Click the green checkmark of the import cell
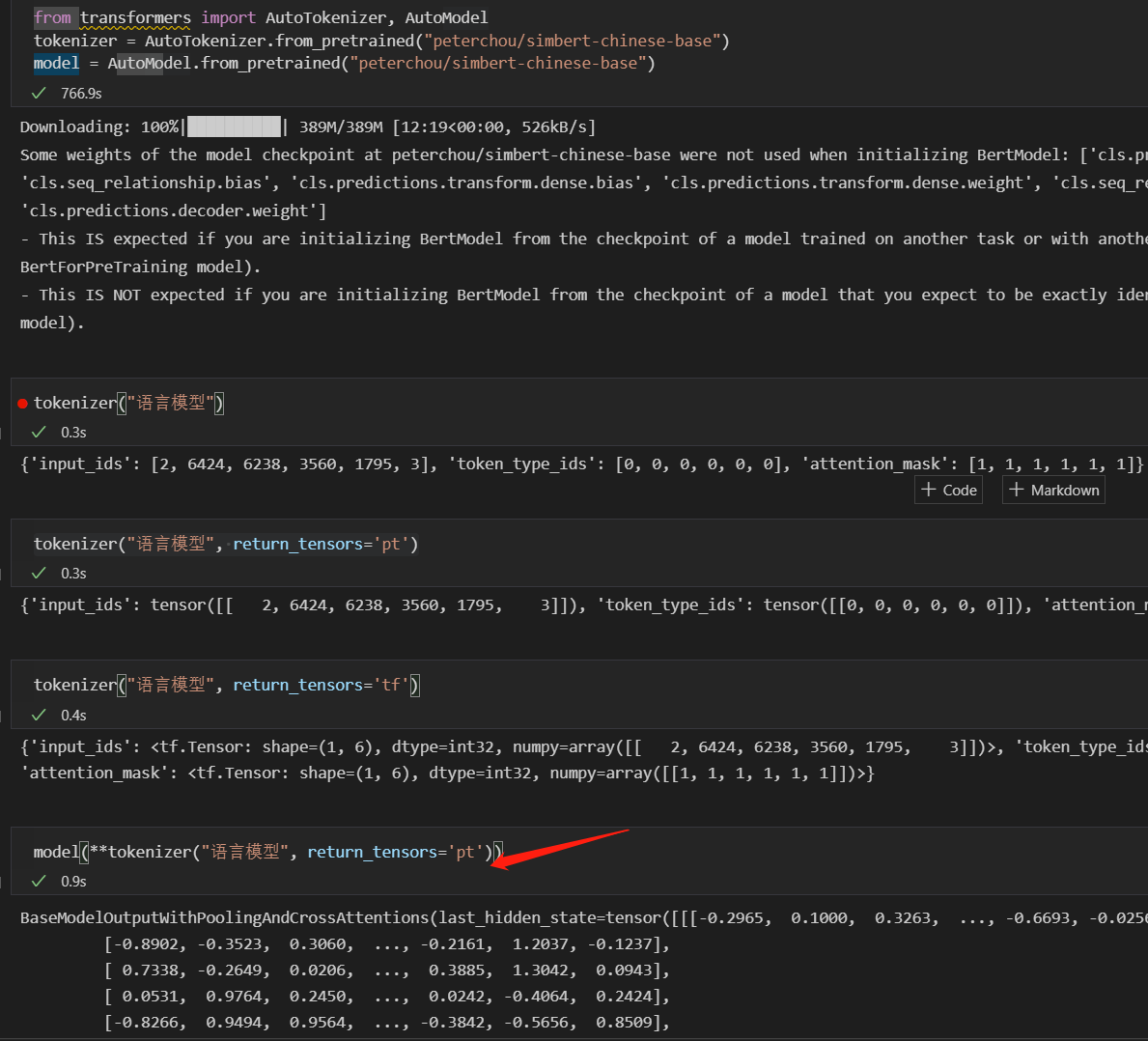This screenshot has height=1041, width=1148. (x=38, y=93)
